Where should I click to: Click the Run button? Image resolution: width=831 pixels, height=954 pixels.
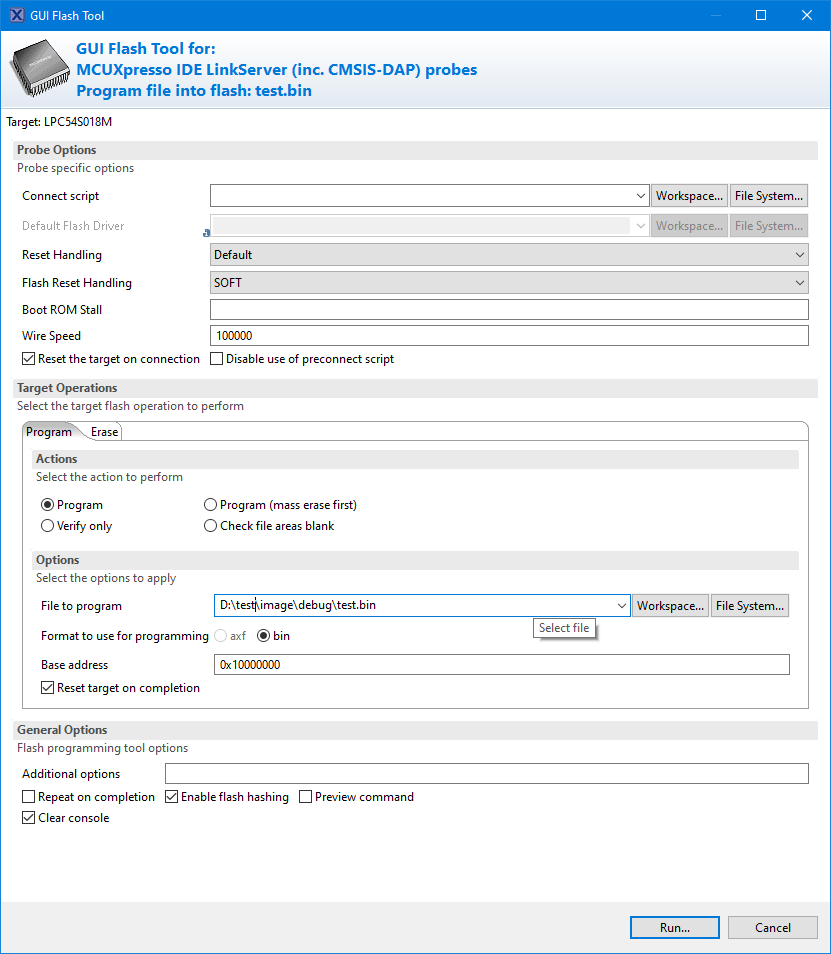click(674, 927)
